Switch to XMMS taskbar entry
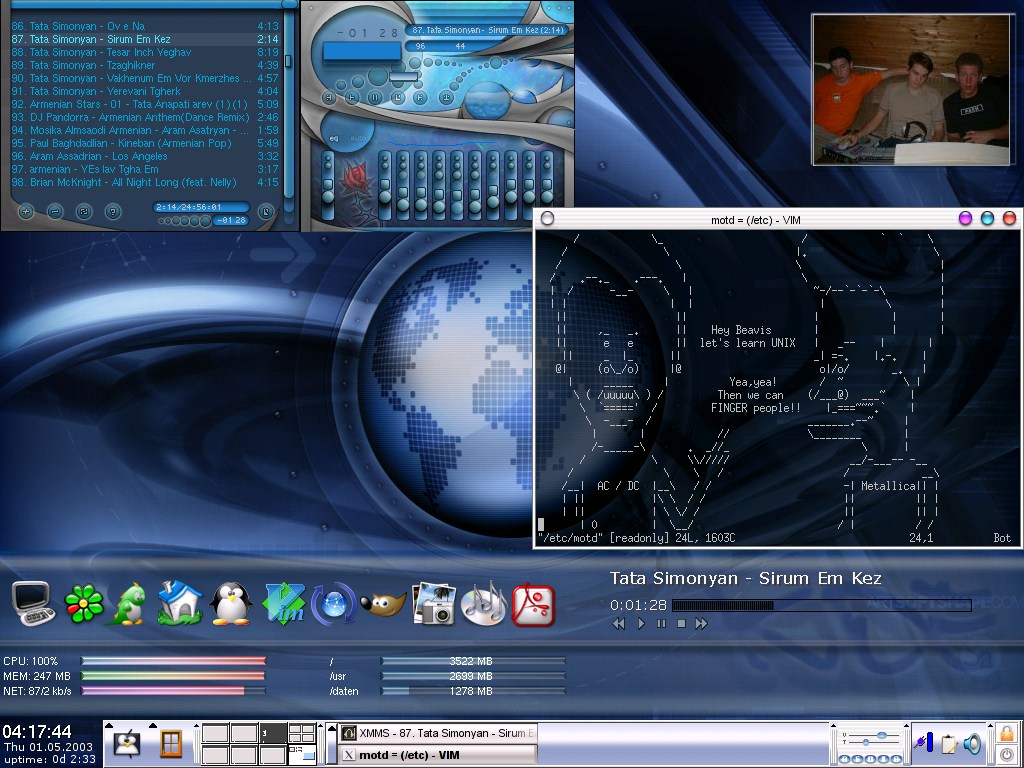Image resolution: width=1024 pixels, height=768 pixels. point(439,733)
